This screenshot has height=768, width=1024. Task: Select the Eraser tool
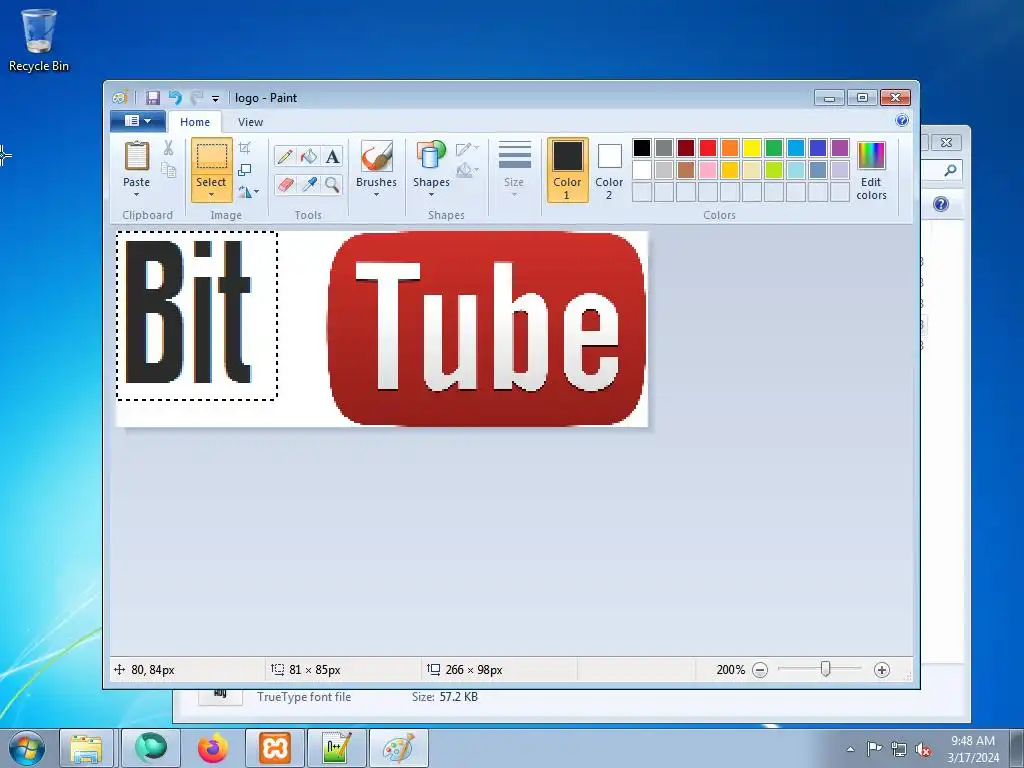[285, 185]
